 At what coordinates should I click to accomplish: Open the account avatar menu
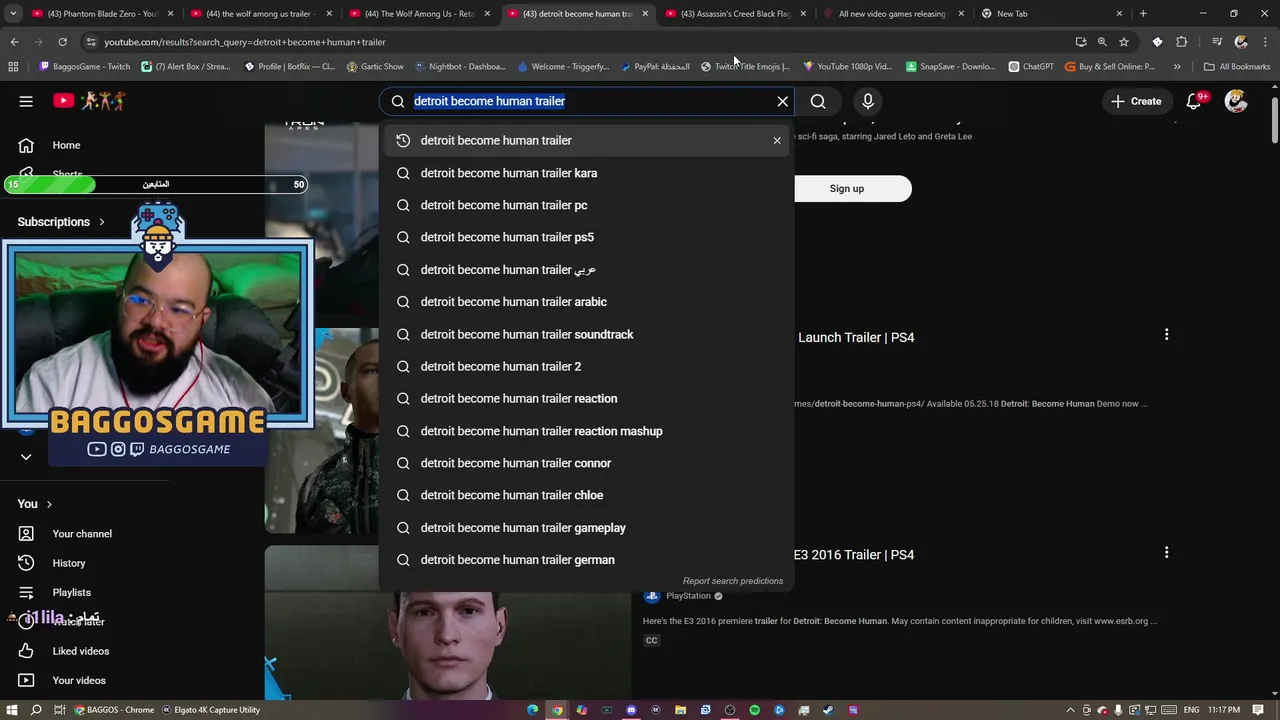tap(1237, 101)
